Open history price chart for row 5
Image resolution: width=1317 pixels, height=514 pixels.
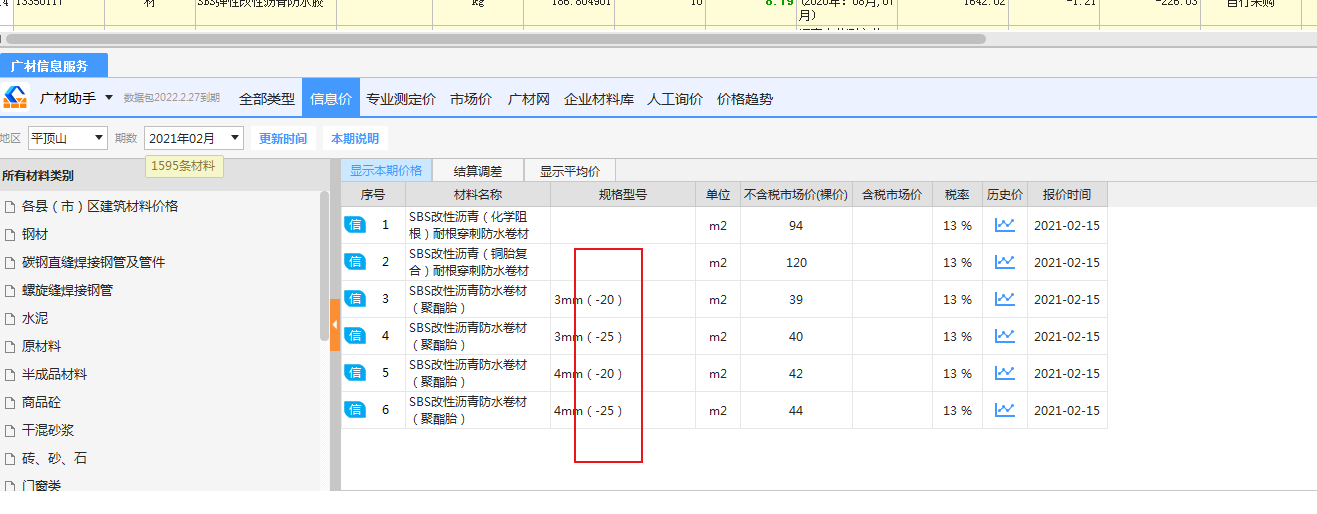click(1004, 373)
